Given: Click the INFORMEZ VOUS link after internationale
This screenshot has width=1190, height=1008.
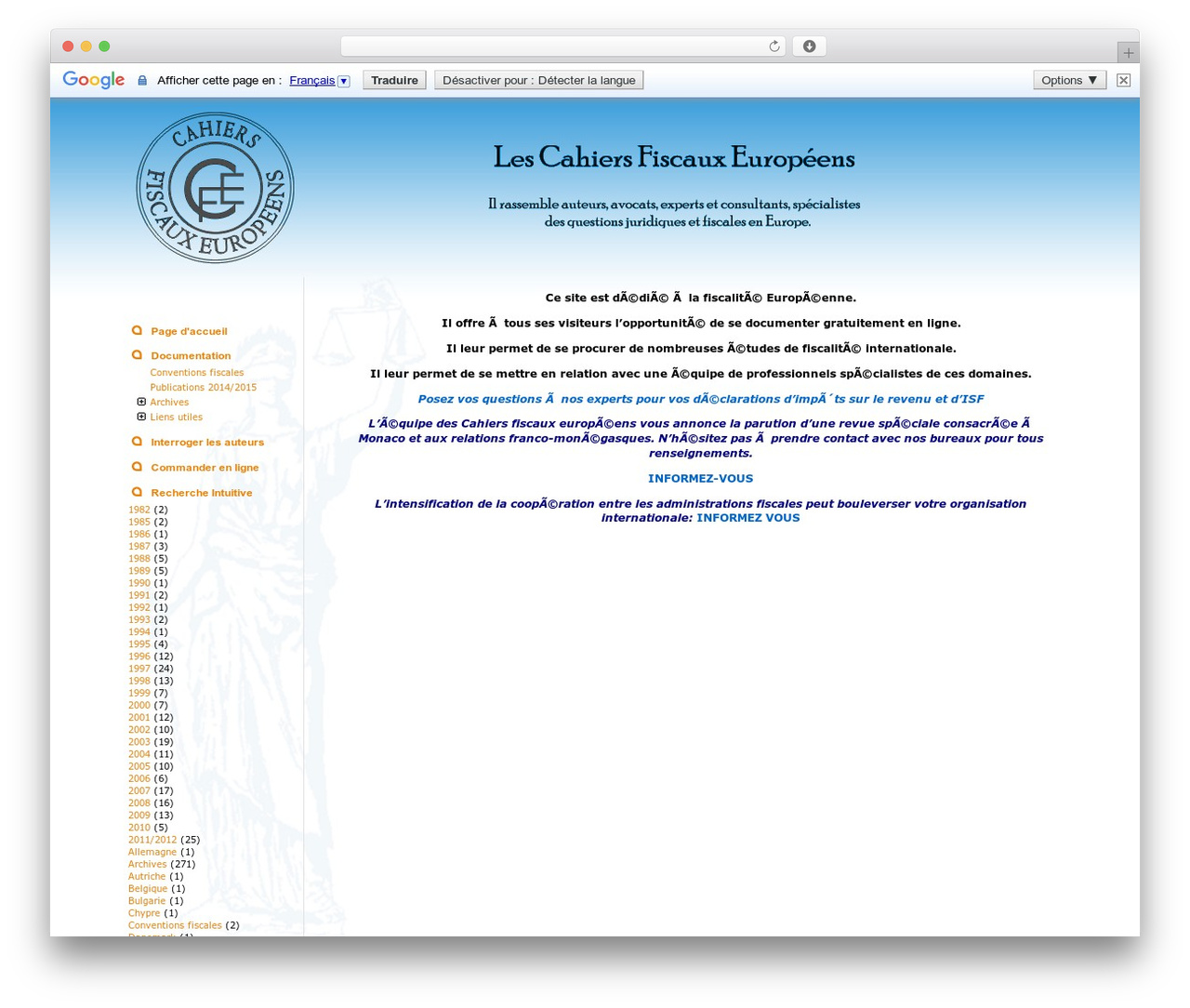Looking at the screenshot, I should (x=748, y=517).
